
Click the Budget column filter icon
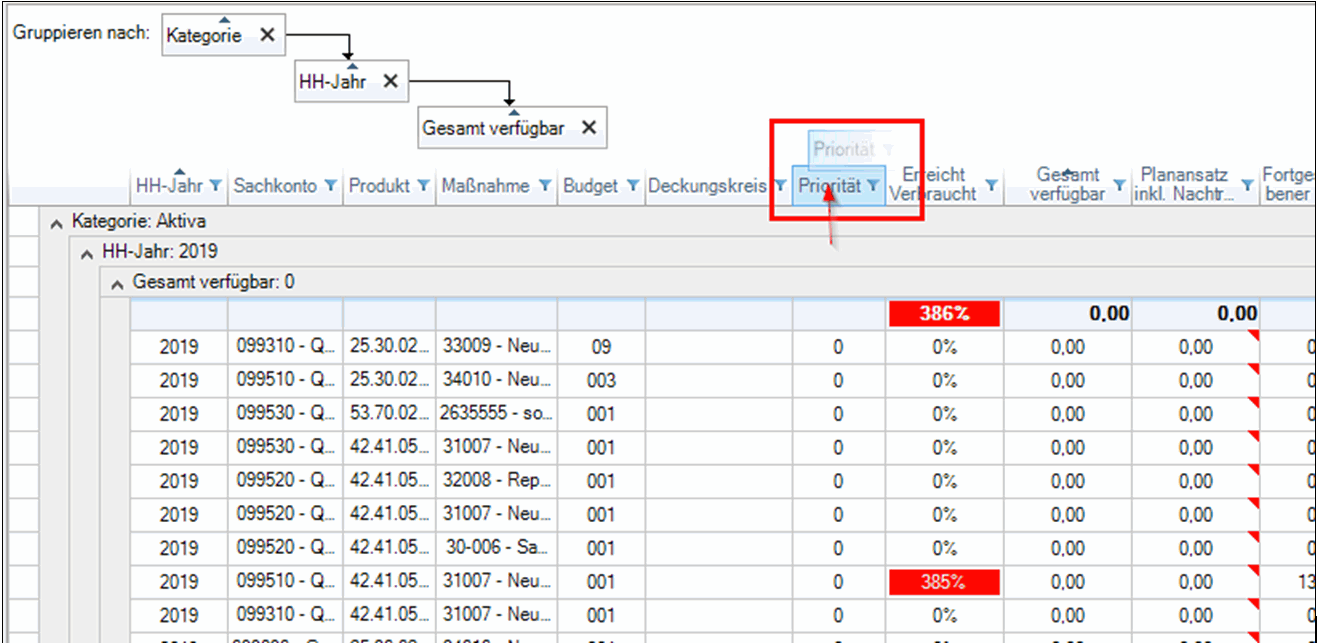(632, 186)
